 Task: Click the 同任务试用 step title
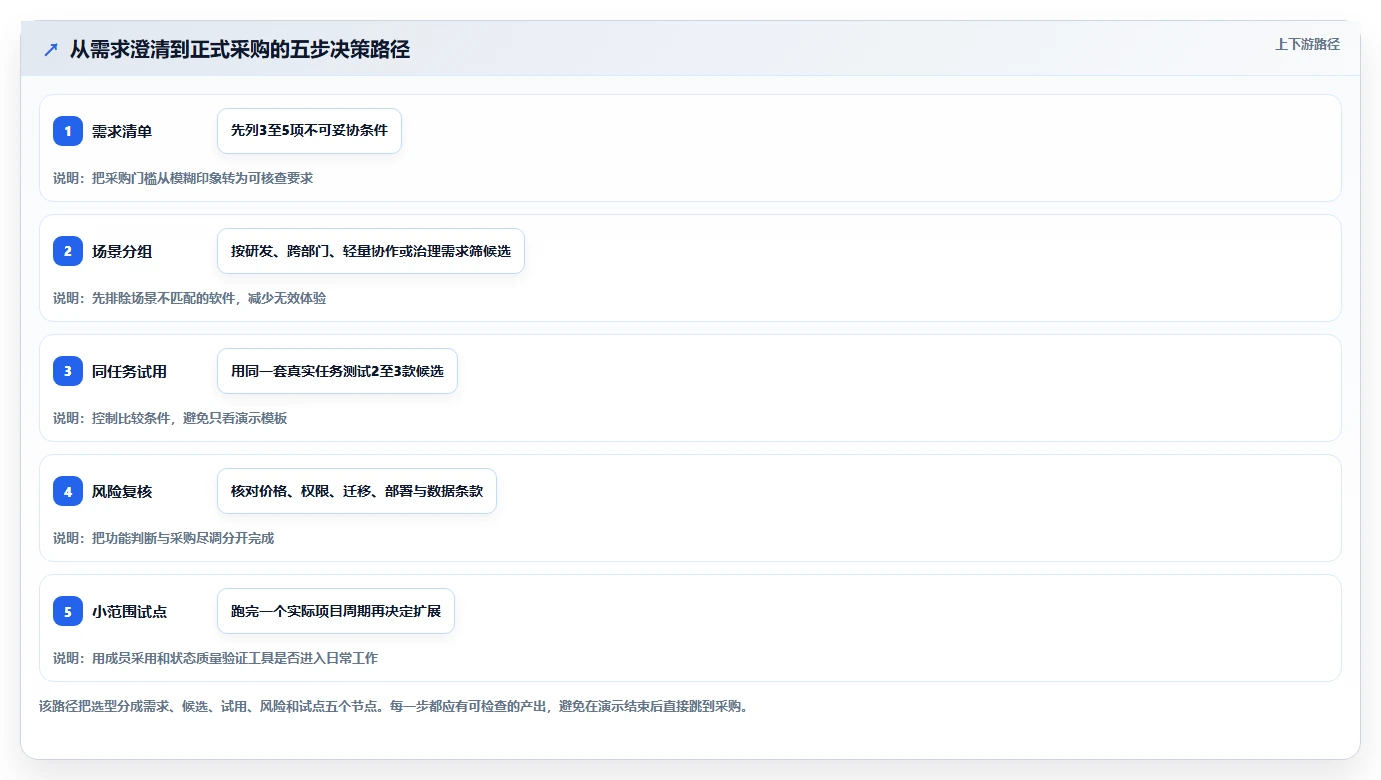[x=129, y=371]
